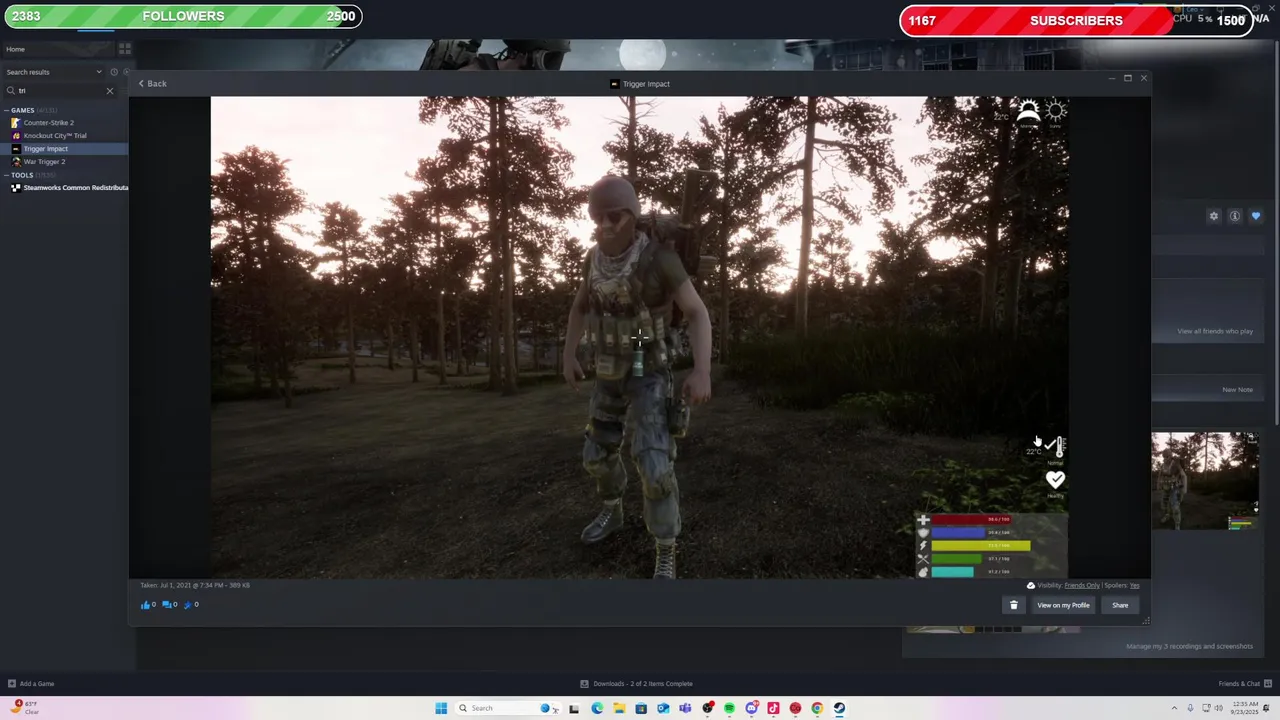Click the resize grip of screenshot window

(1146, 621)
